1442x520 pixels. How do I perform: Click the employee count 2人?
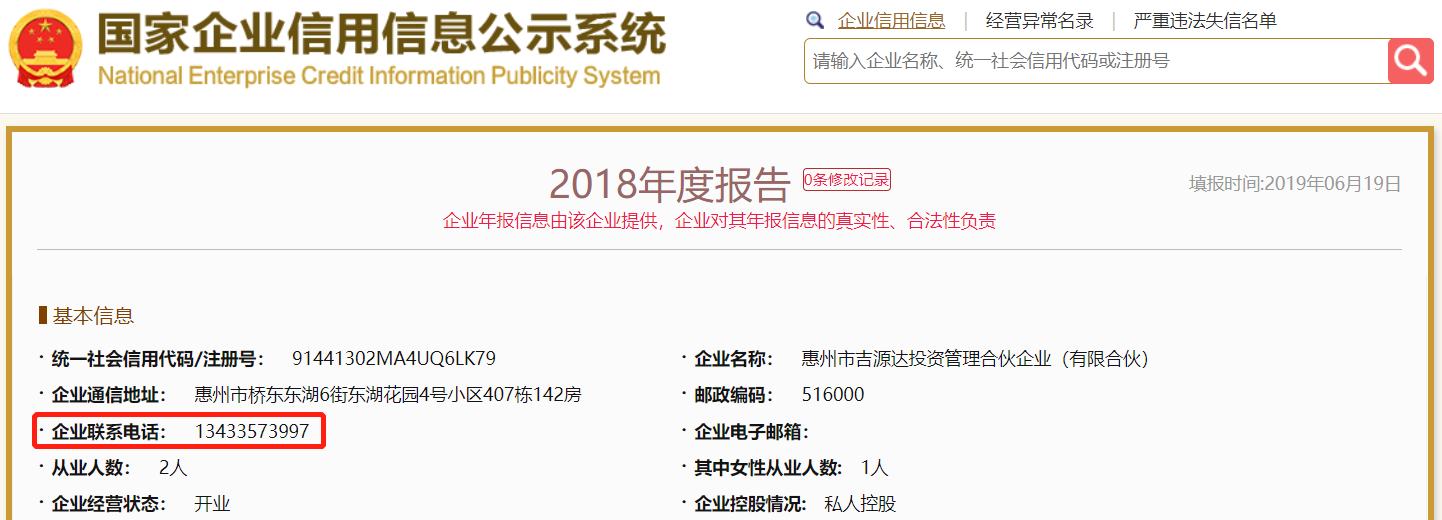(x=173, y=468)
